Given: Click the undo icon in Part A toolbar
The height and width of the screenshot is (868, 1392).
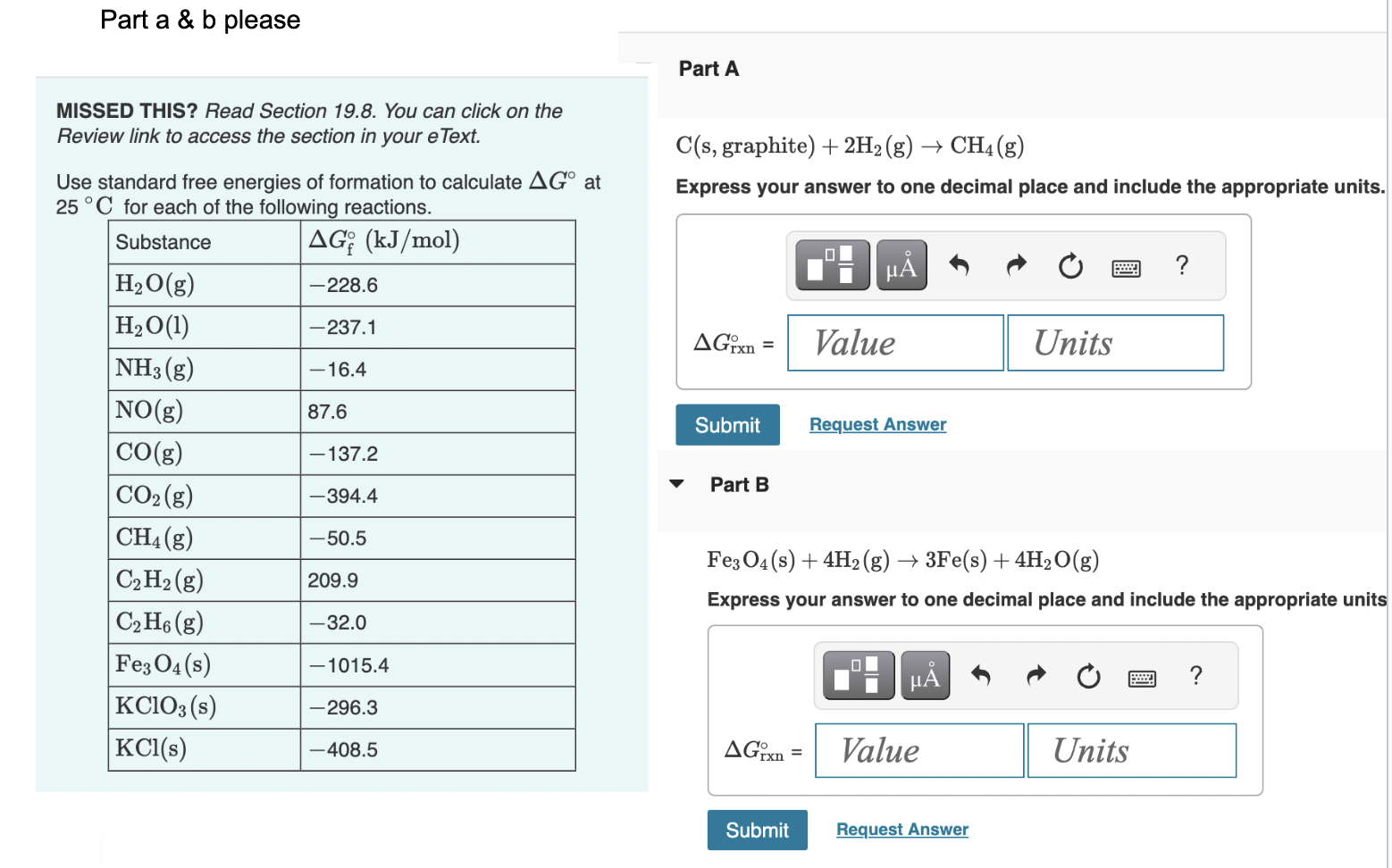Looking at the screenshot, I should tap(960, 265).
